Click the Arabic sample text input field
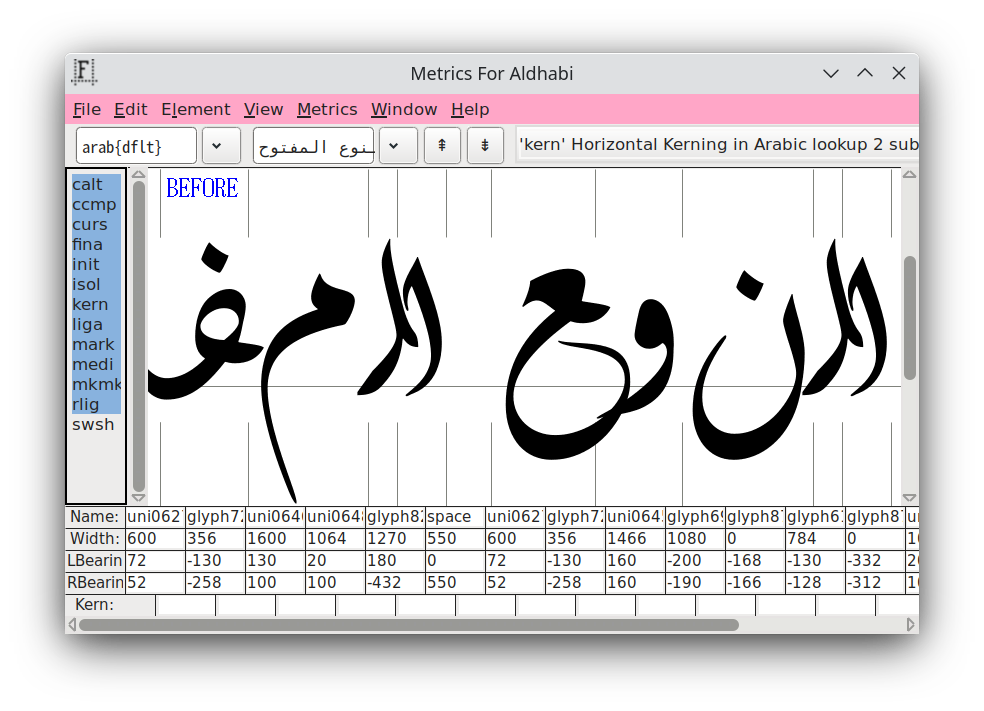Viewport: 984px width, 711px height. pos(313,146)
